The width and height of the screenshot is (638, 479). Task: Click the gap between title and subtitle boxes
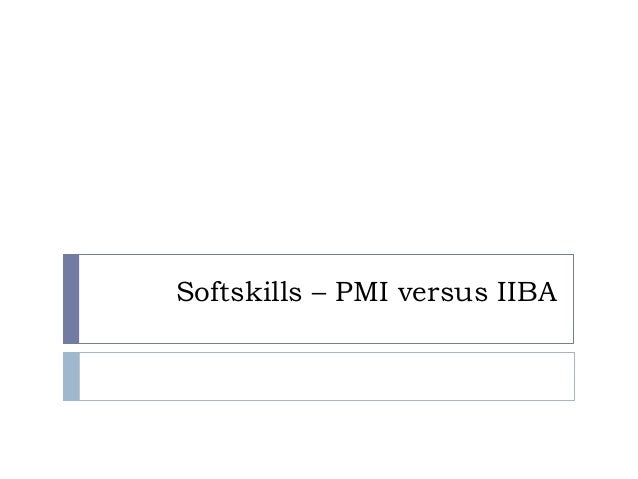[x=320, y=347]
